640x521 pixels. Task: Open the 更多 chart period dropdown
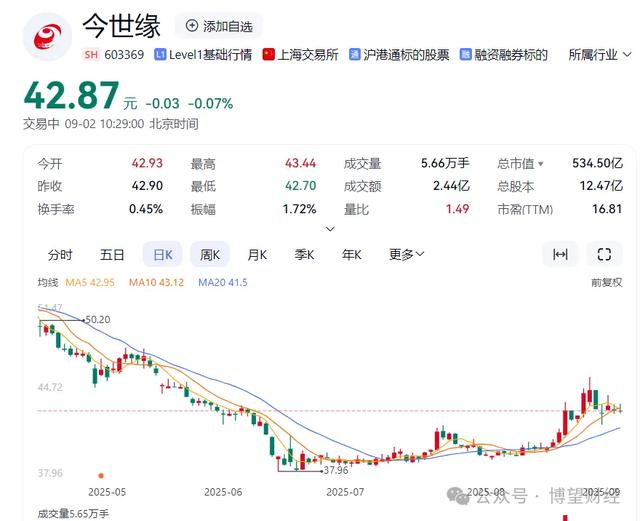pyautogui.click(x=407, y=254)
